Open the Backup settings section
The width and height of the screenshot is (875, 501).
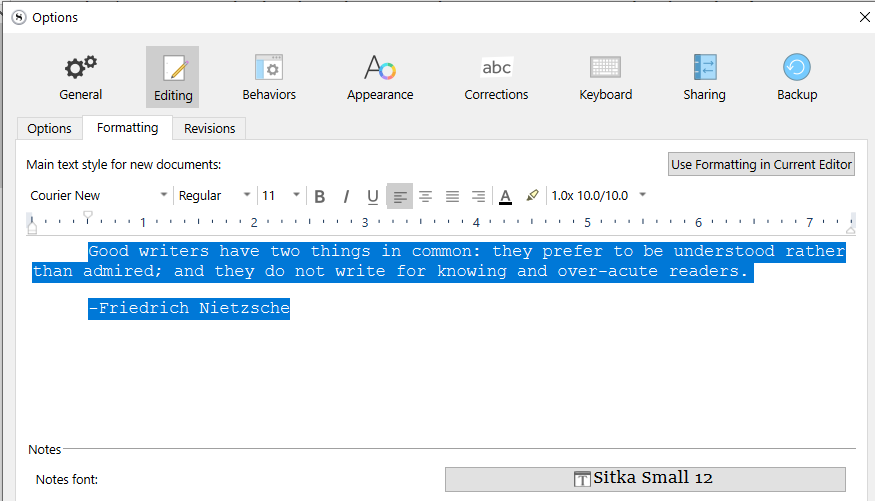[x=797, y=78]
